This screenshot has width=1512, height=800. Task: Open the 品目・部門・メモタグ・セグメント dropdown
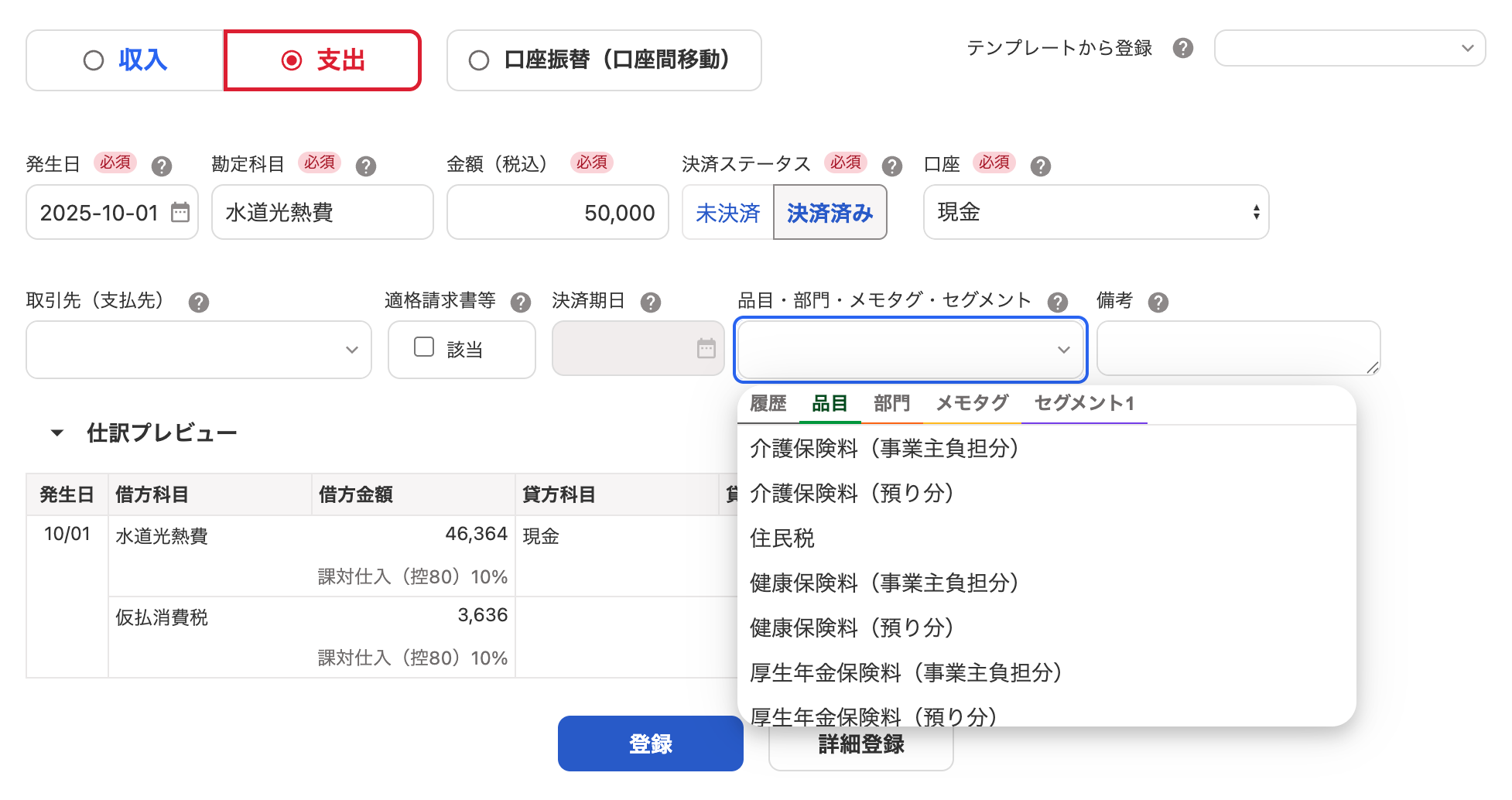click(911, 350)
